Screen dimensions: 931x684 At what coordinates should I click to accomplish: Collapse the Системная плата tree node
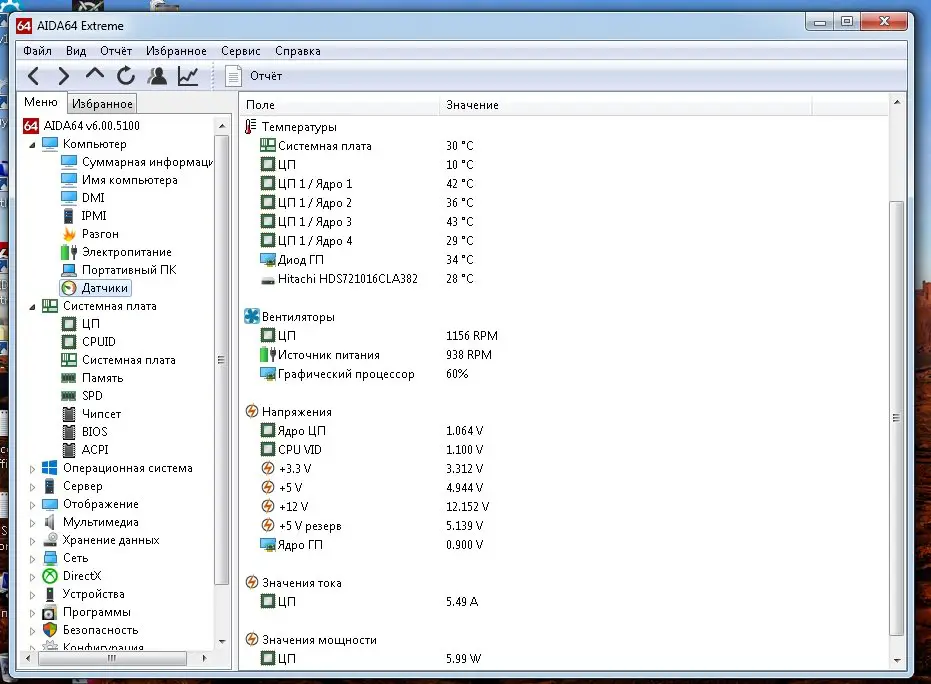32,307
